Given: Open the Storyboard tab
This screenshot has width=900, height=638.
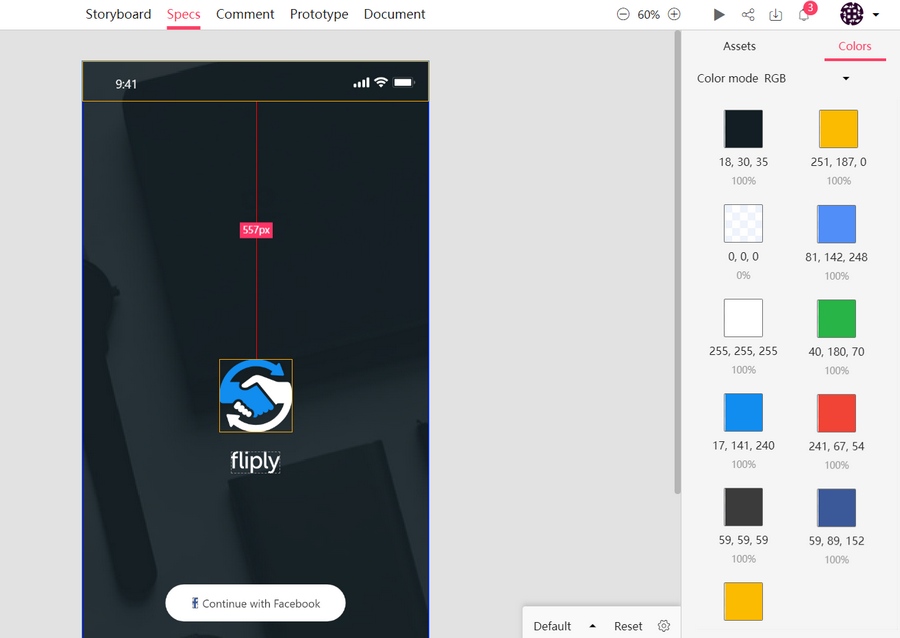Looking at the screenshot, I should click(x=118, y=14).
